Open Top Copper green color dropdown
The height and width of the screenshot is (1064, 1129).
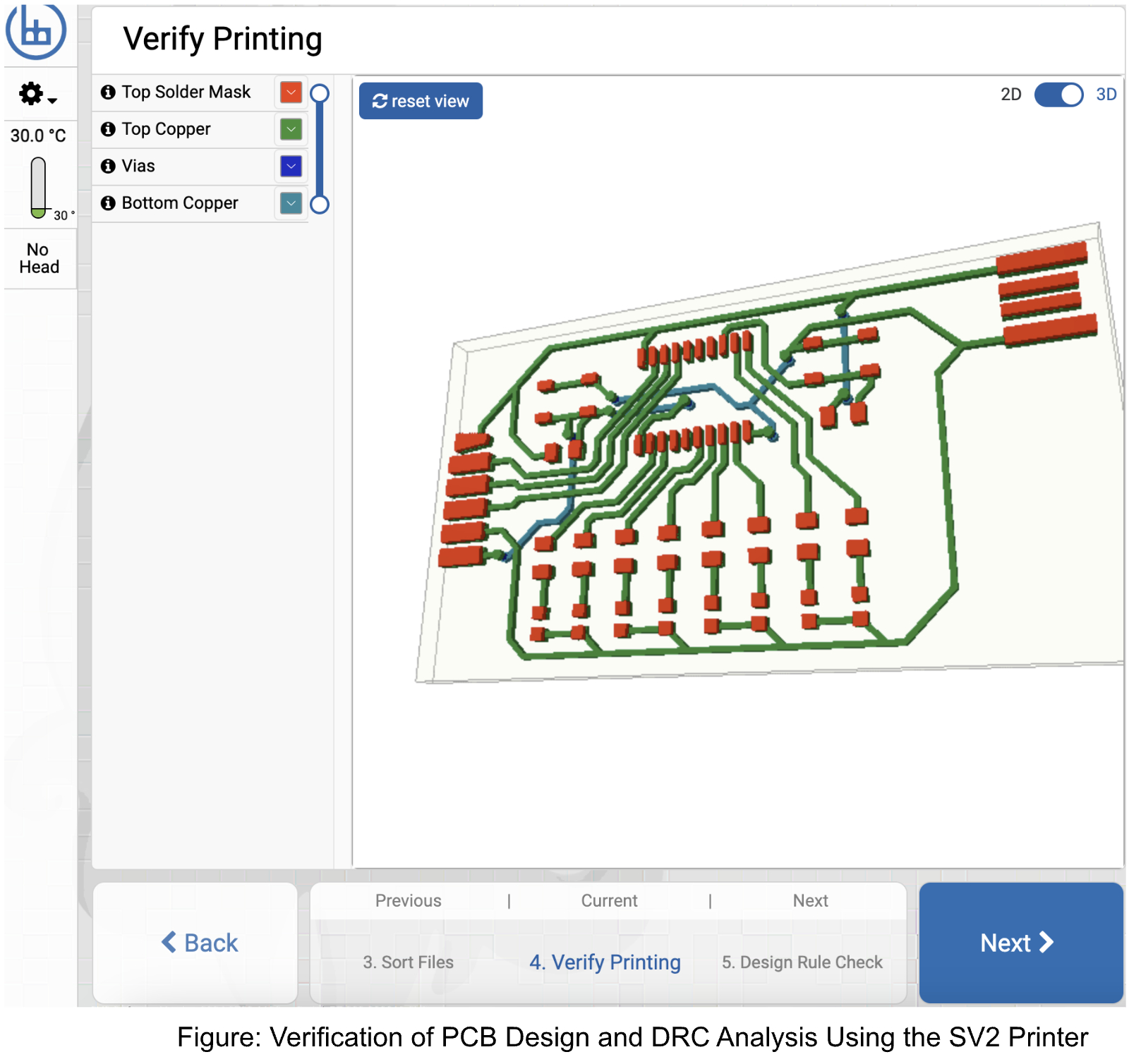point(291,129)
